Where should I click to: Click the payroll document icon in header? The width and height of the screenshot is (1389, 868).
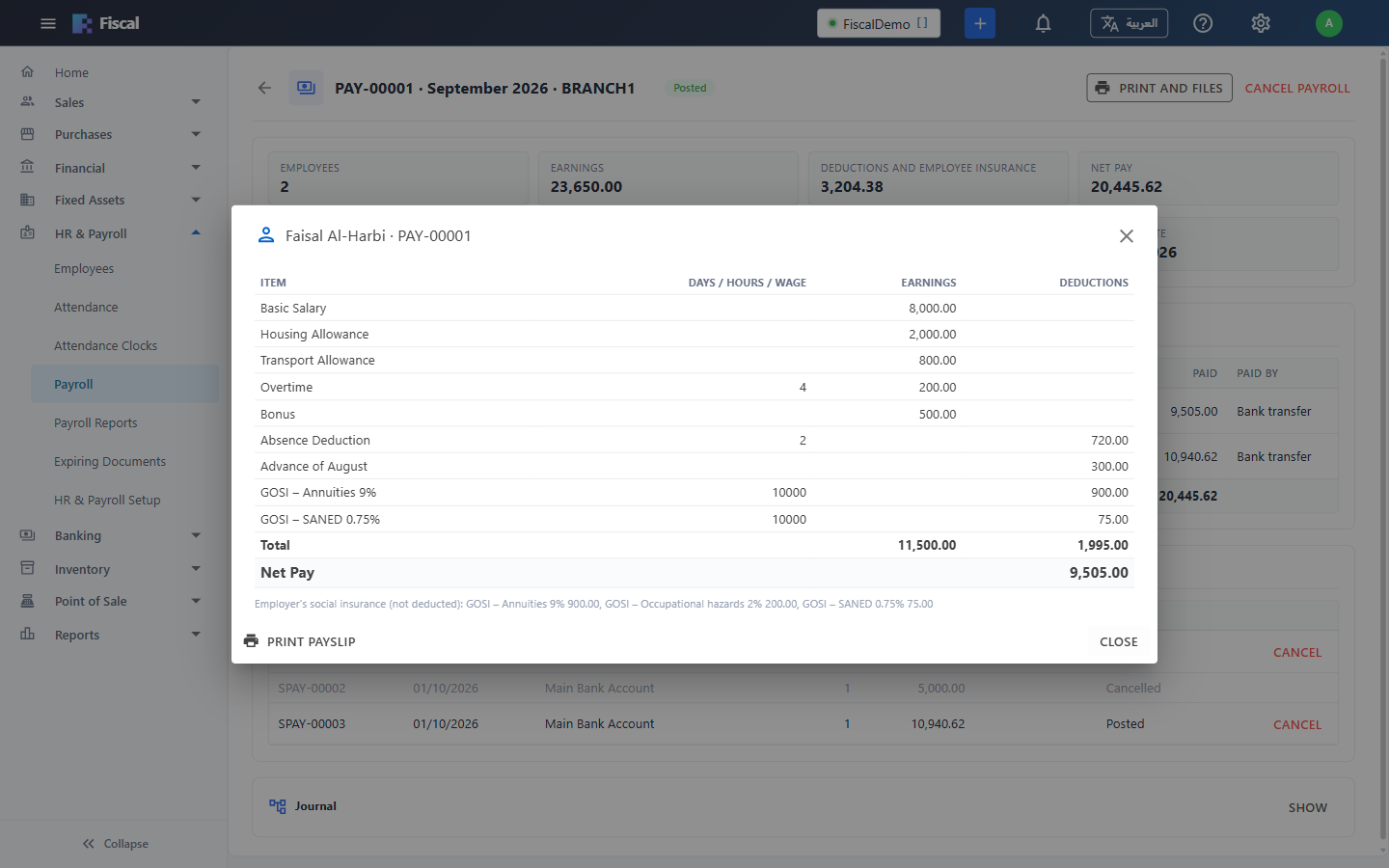click(306, 88)
